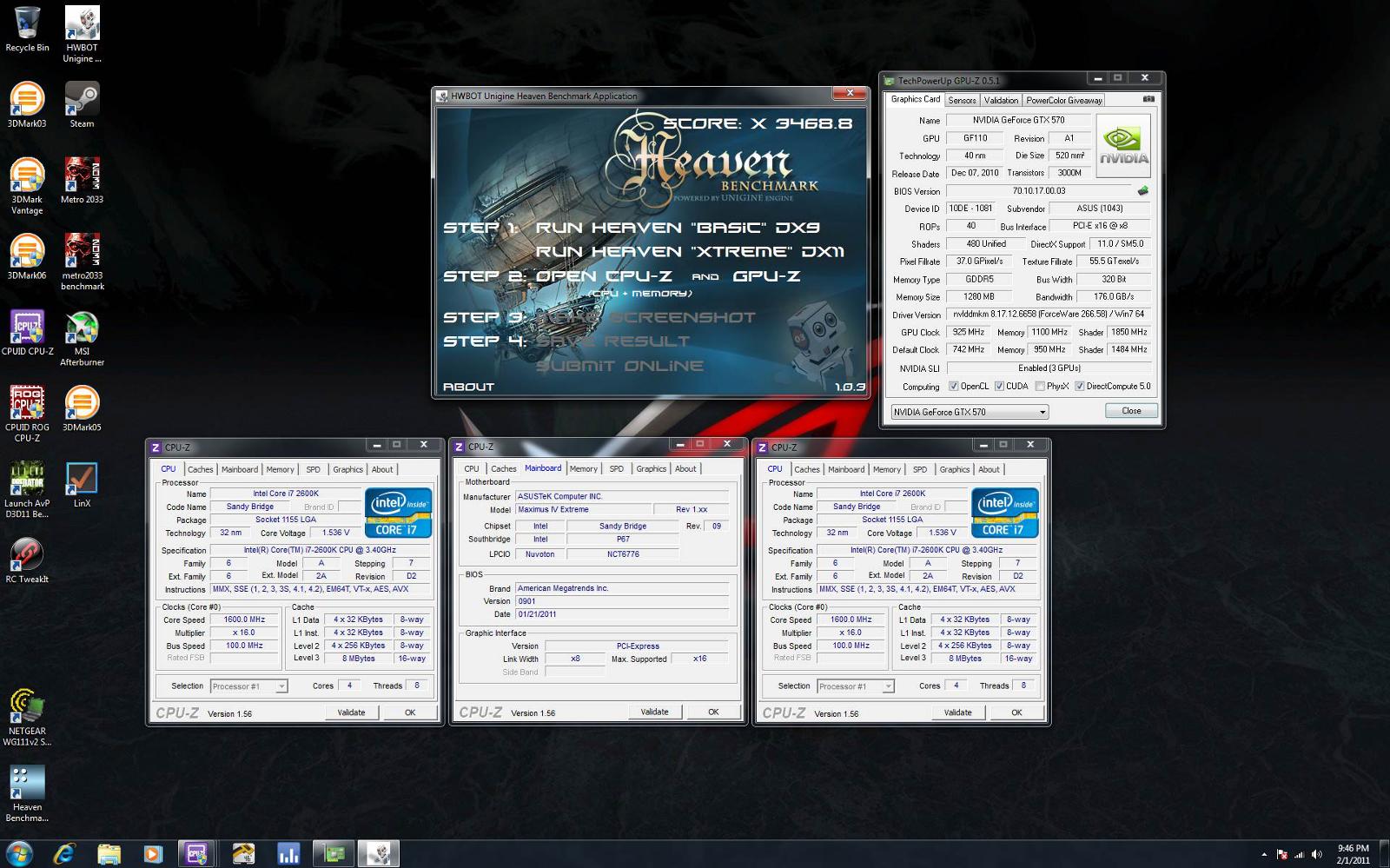Show hidden system tray icons arrow
This screenshot has height=868, width=1390.
pos(1264,855)
